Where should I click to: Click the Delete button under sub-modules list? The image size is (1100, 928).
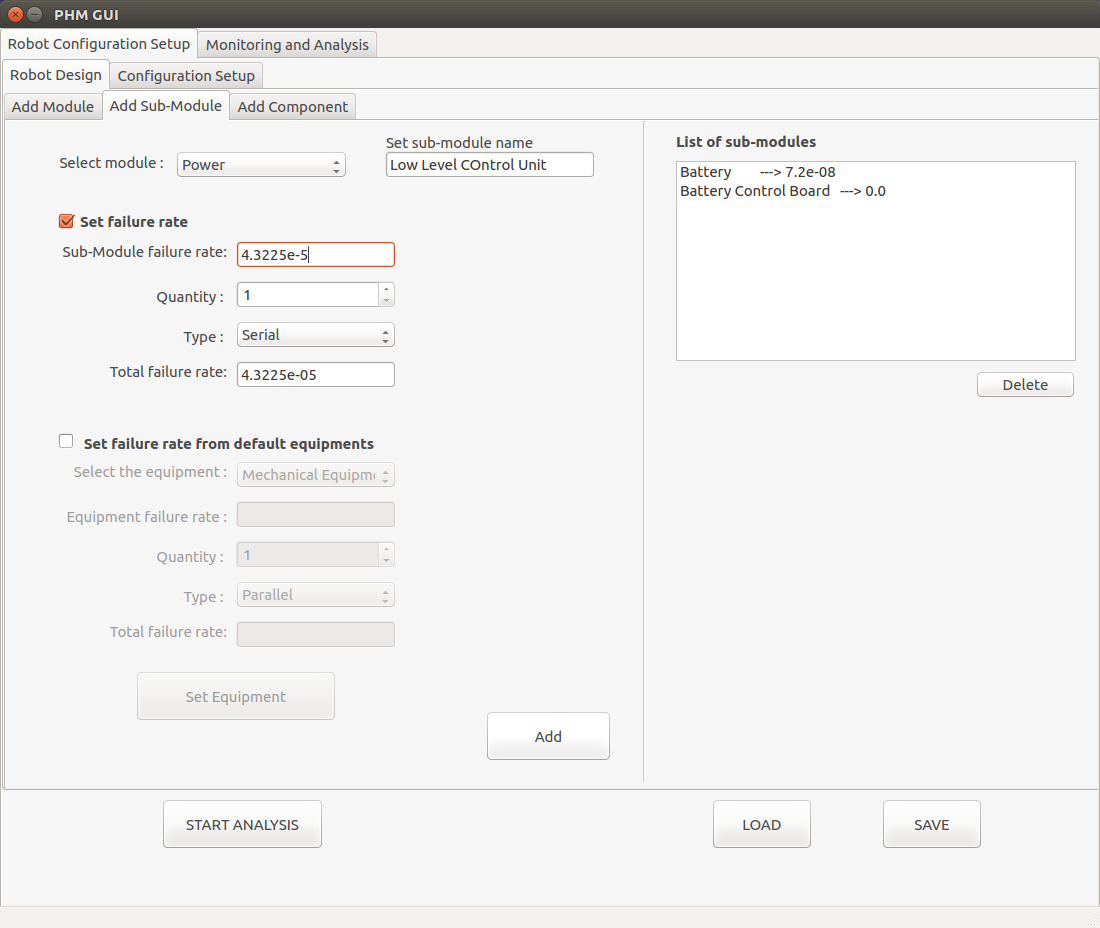coord(1025,384)
